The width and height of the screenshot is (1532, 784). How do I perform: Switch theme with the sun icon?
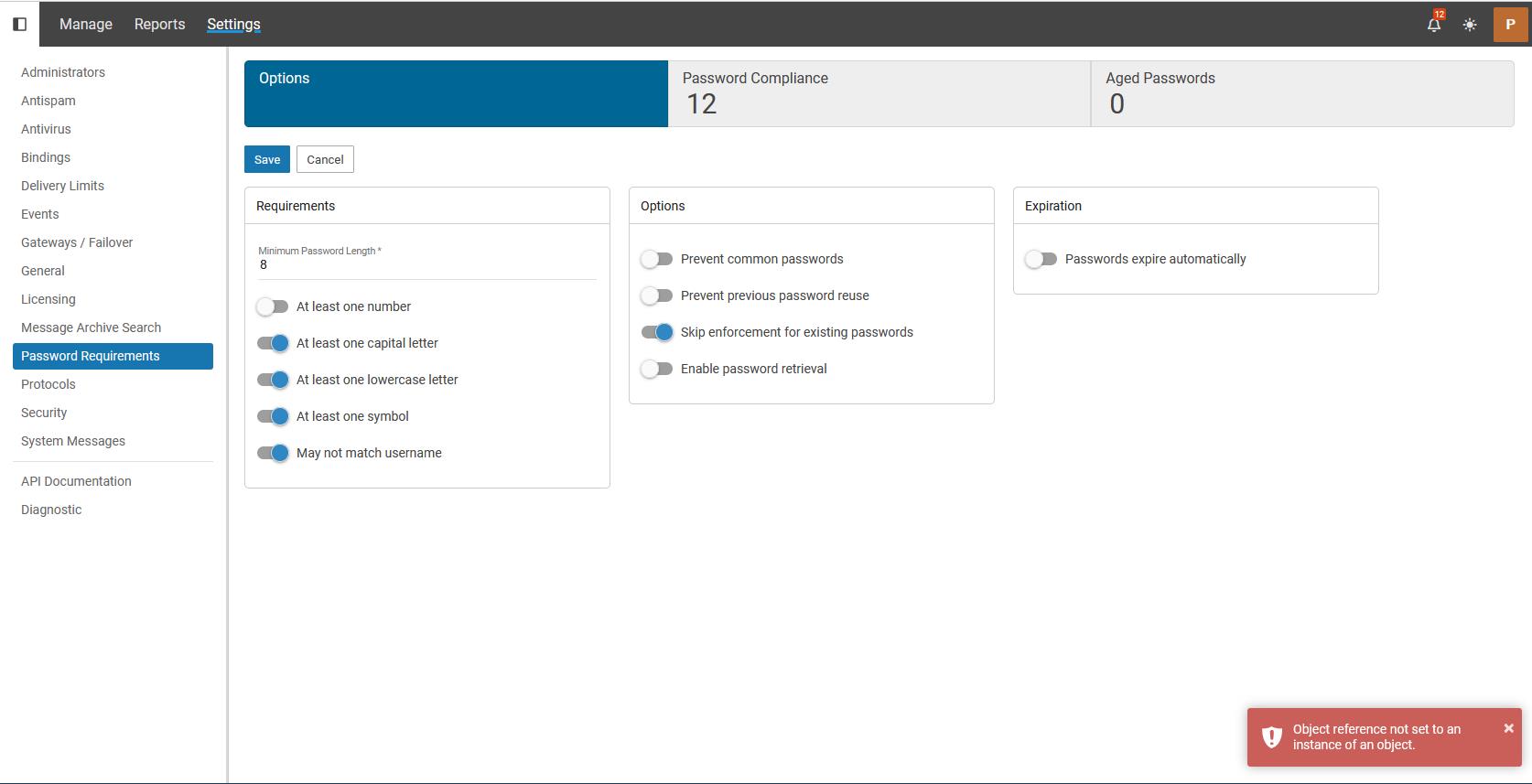(1470, 25)
